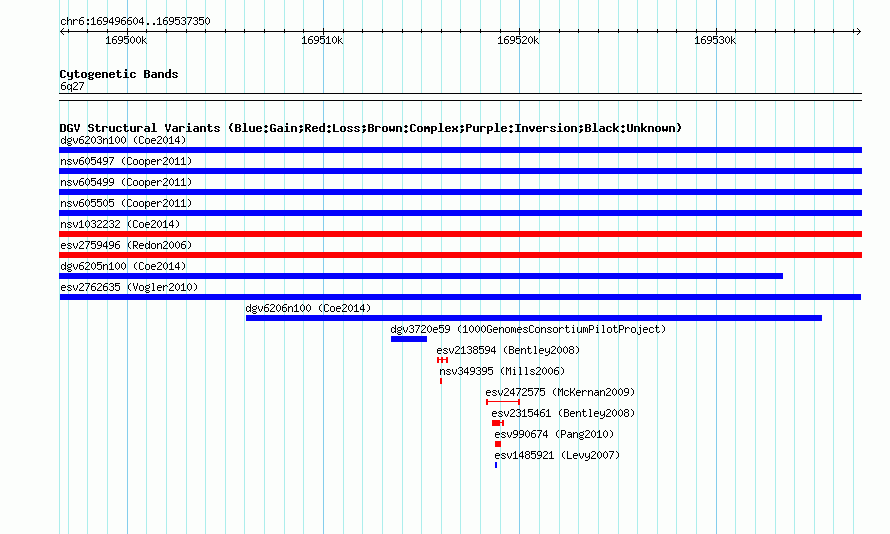
Task: Click the blue bar below nsv605499
Action: pos(460,192)
